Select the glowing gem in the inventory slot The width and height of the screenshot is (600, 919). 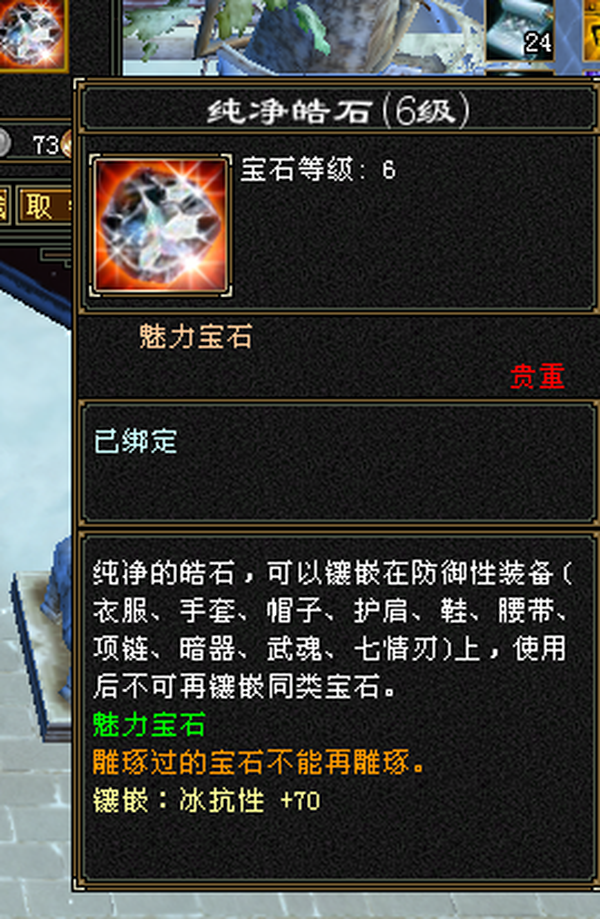[32, 34]
